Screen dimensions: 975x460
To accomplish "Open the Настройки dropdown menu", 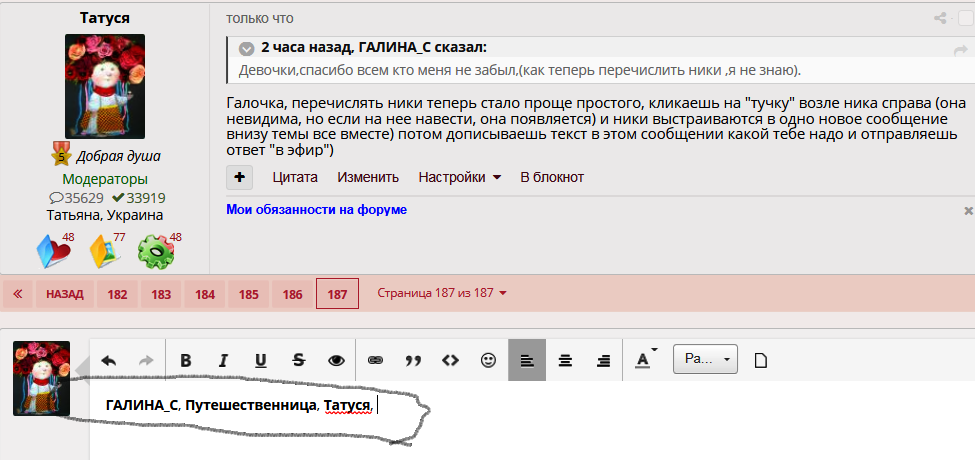I will coord(459,177).
